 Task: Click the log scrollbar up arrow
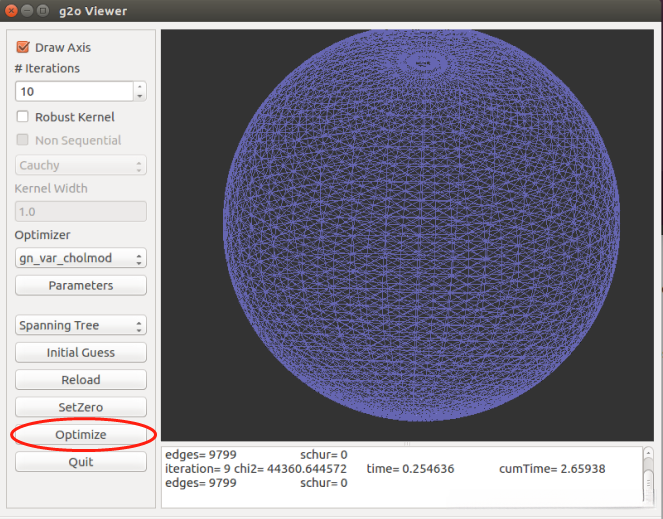click(x=648, y=453)
